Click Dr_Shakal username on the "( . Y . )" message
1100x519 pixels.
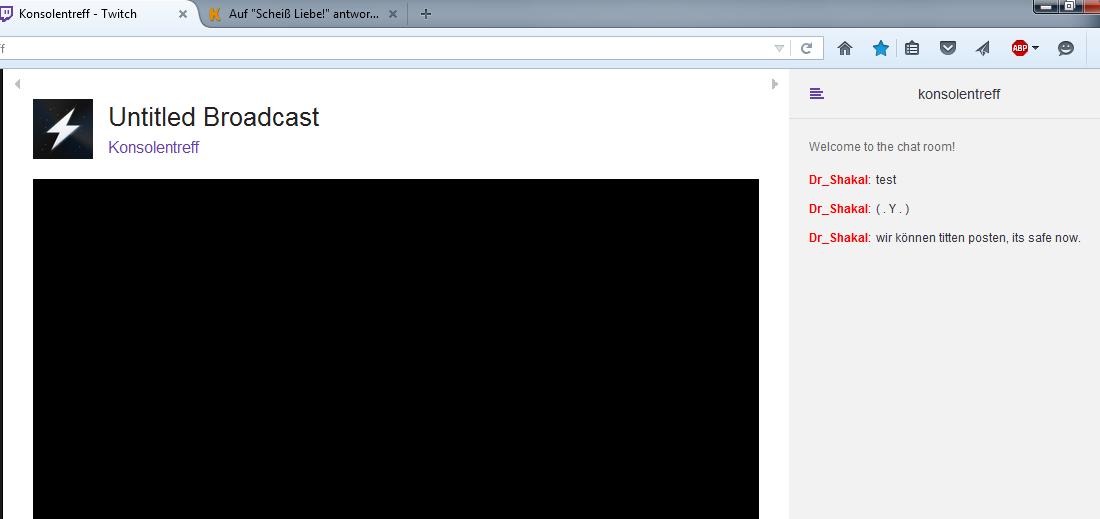(839, 209)
